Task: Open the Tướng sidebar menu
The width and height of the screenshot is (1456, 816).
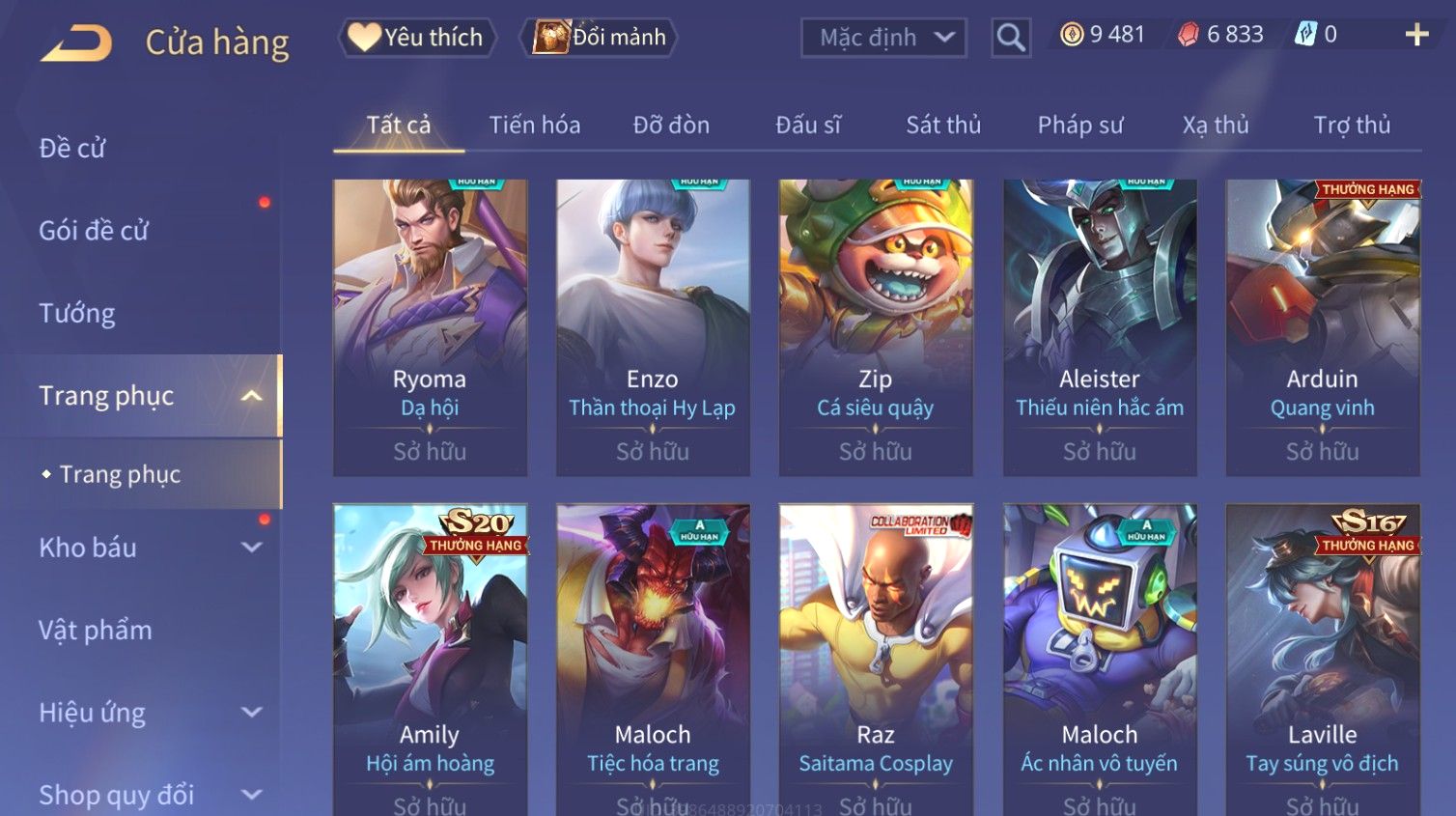Action: [x=77, y=313]
